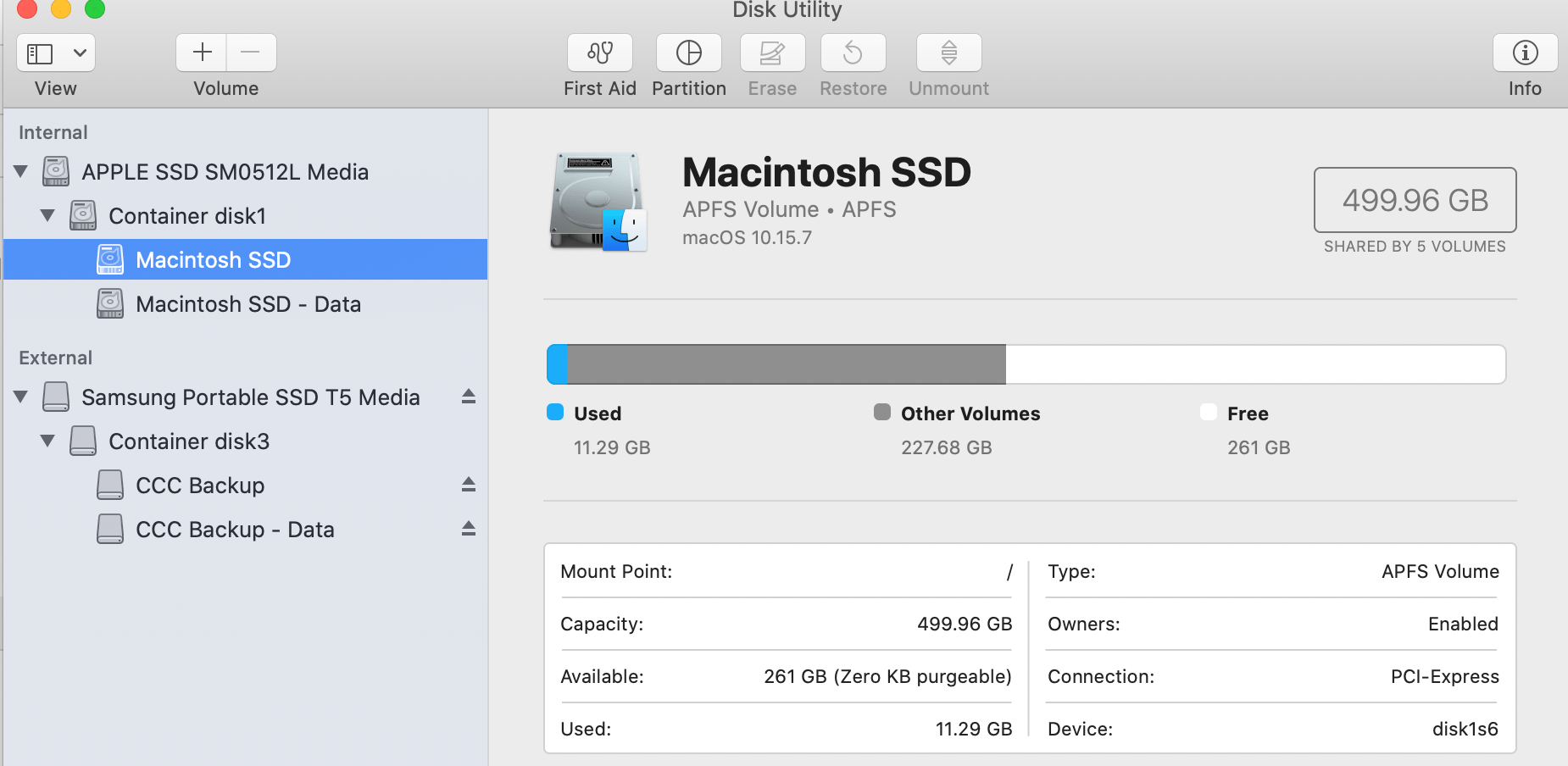Click the CCC Backup - Data drive icon
Screen dimensions: 1568x766
(110, 529)
